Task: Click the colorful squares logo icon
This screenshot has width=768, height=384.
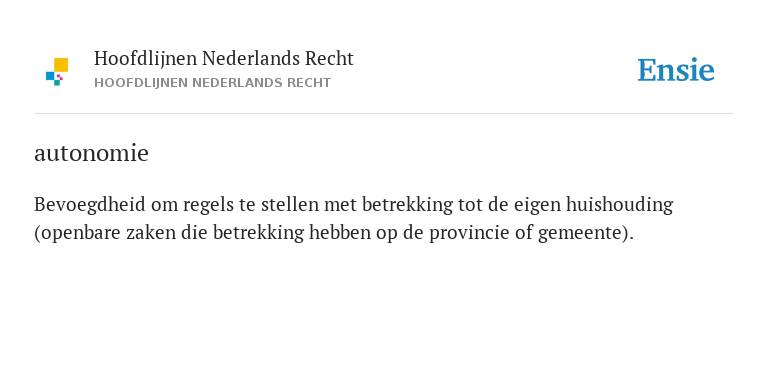Action: tap(57, 72)
